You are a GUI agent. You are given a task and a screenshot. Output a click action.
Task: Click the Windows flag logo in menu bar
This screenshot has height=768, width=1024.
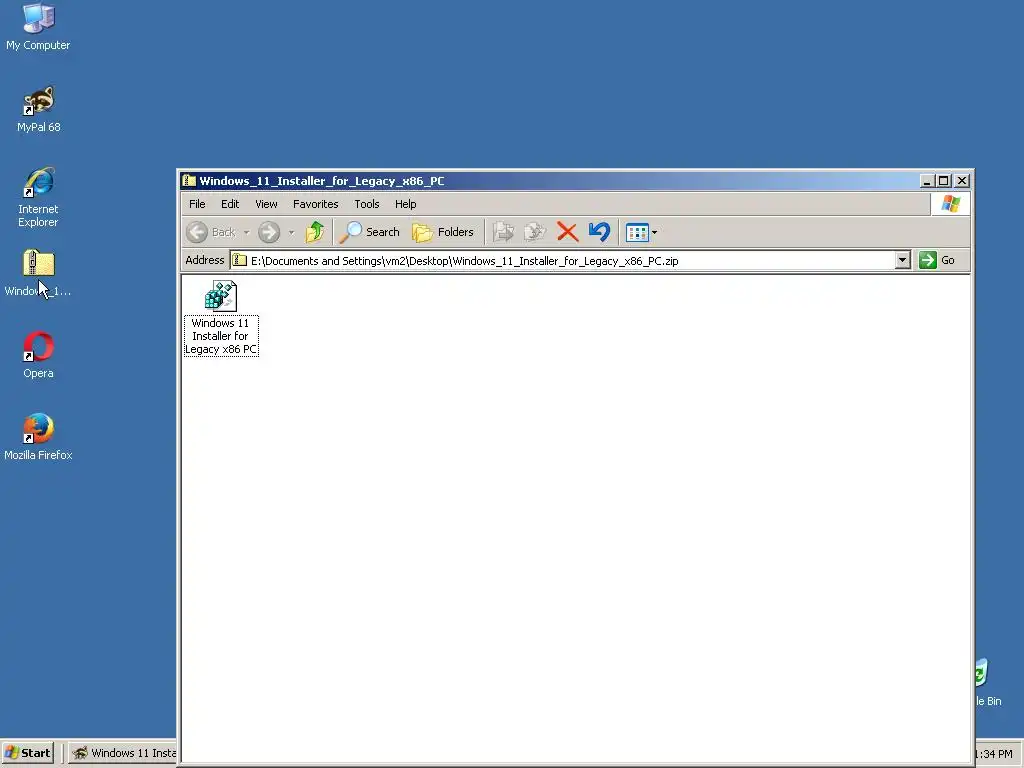coord(950,204)
